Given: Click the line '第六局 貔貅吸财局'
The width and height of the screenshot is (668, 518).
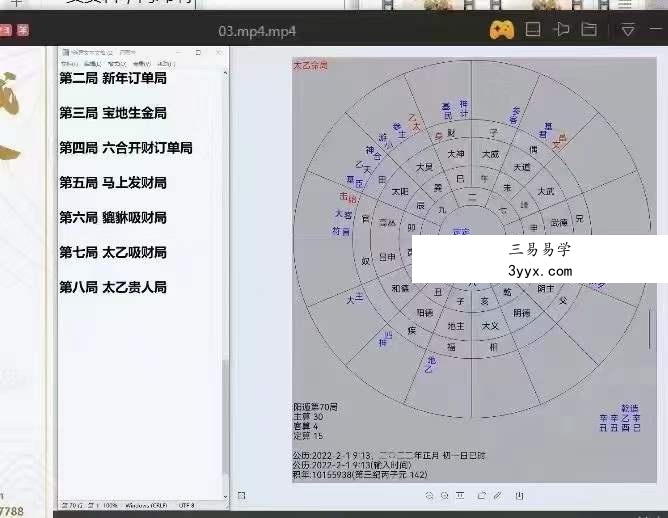Looking at the screenshot, I should click(113, 218).
